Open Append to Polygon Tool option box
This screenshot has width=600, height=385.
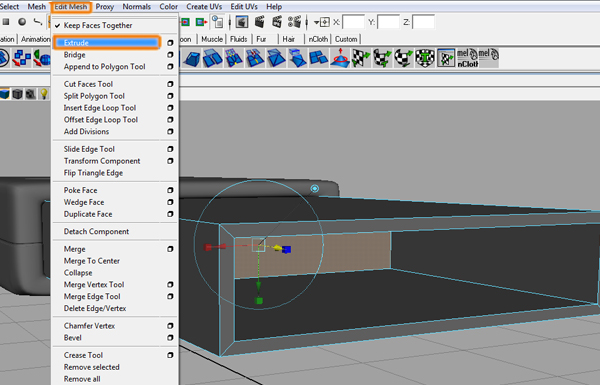coord(170,67)
